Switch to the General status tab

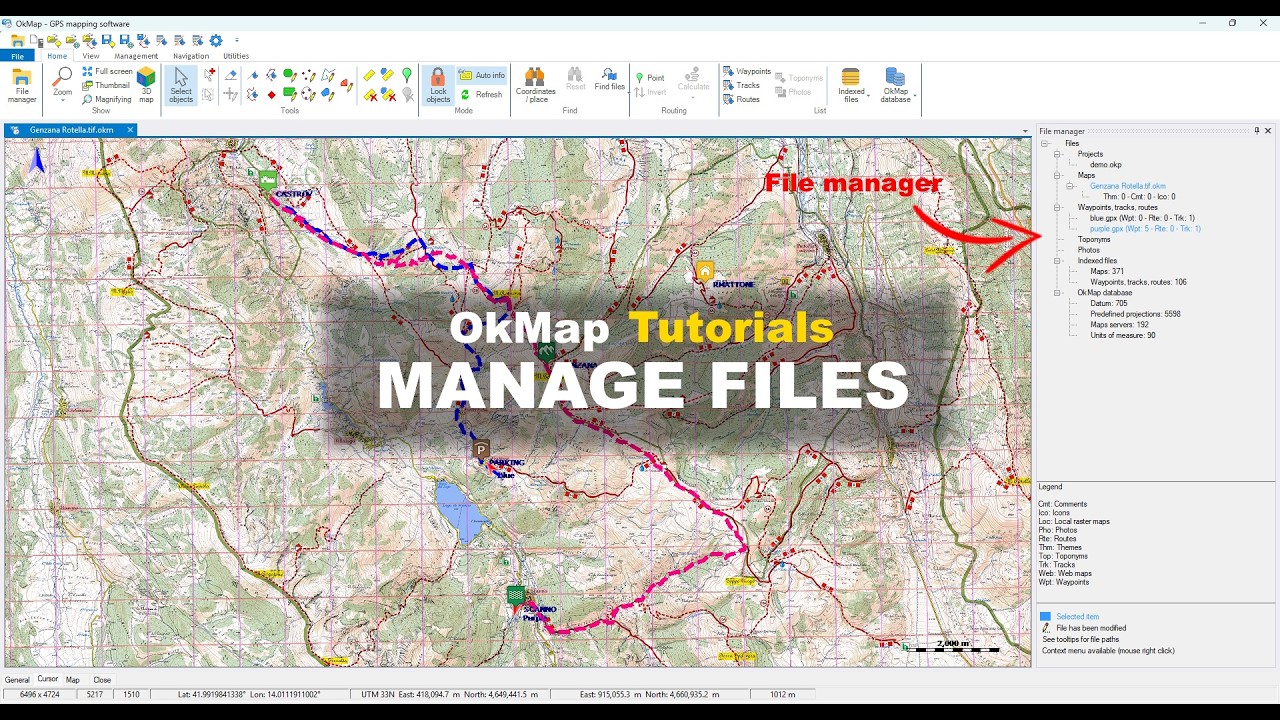point(17,680)
